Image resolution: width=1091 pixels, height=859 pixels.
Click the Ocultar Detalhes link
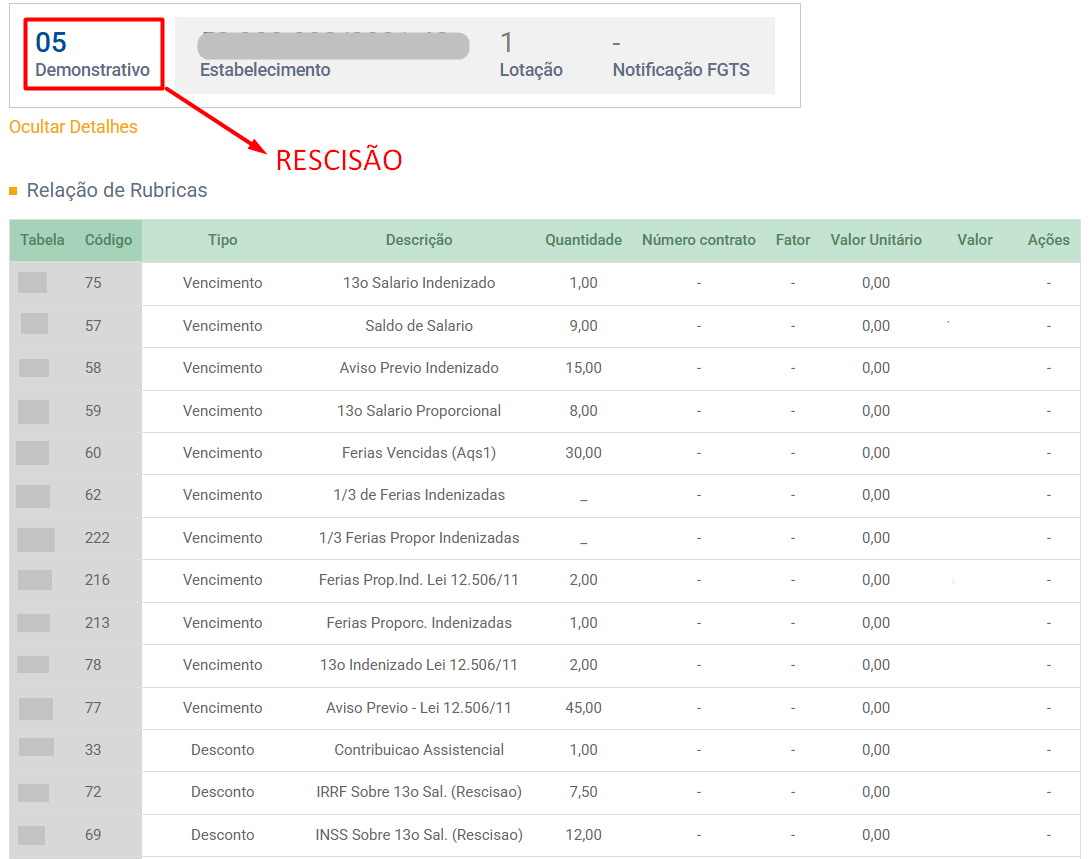73,127
